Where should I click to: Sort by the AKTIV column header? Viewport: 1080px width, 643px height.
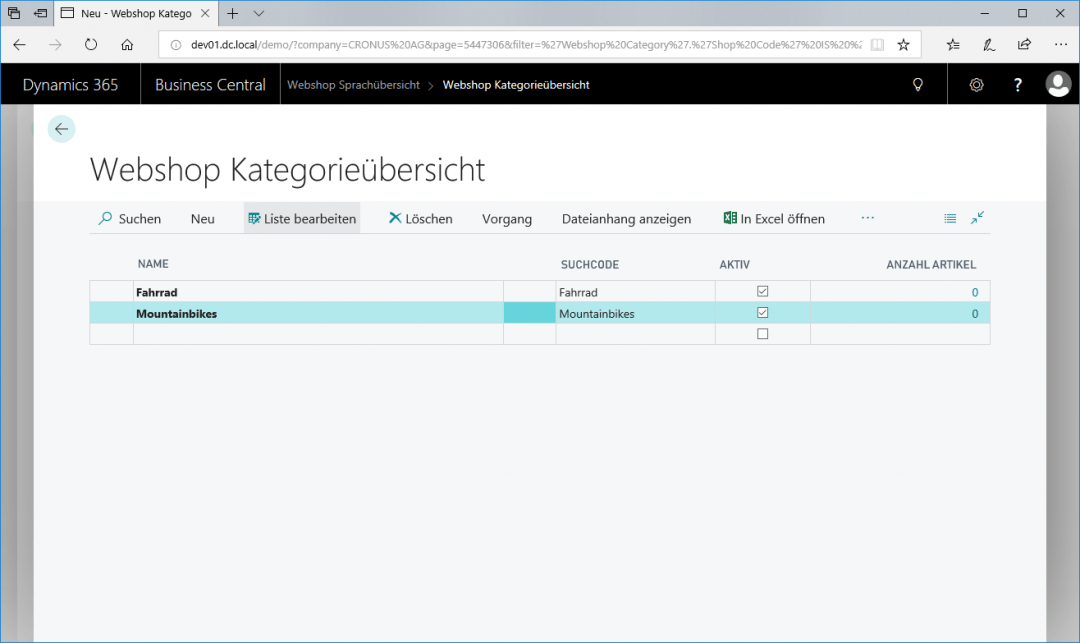(x=734, y=264)
